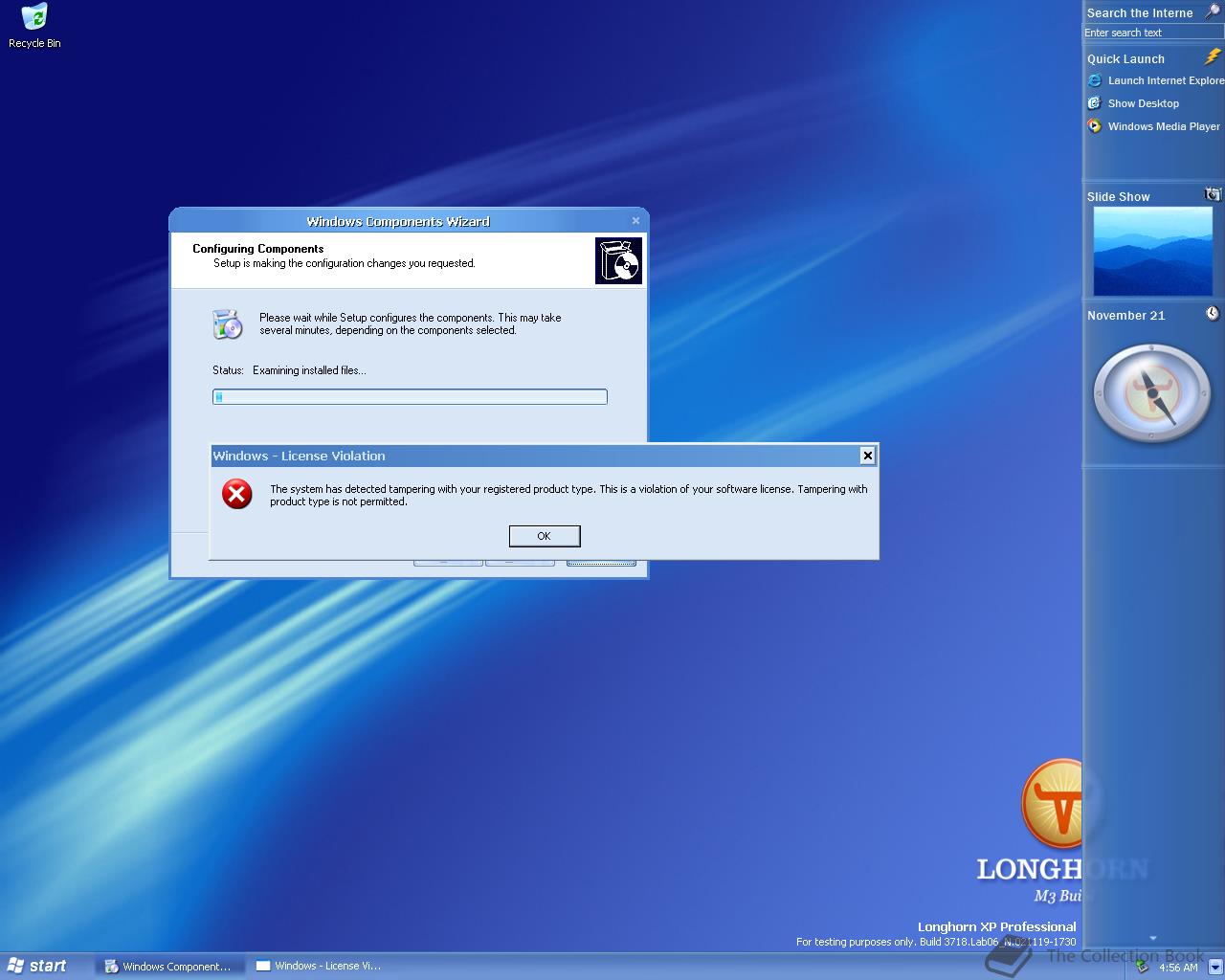
Task: Click Windows Media Player link in sidebar
Action: (1164, 126)
